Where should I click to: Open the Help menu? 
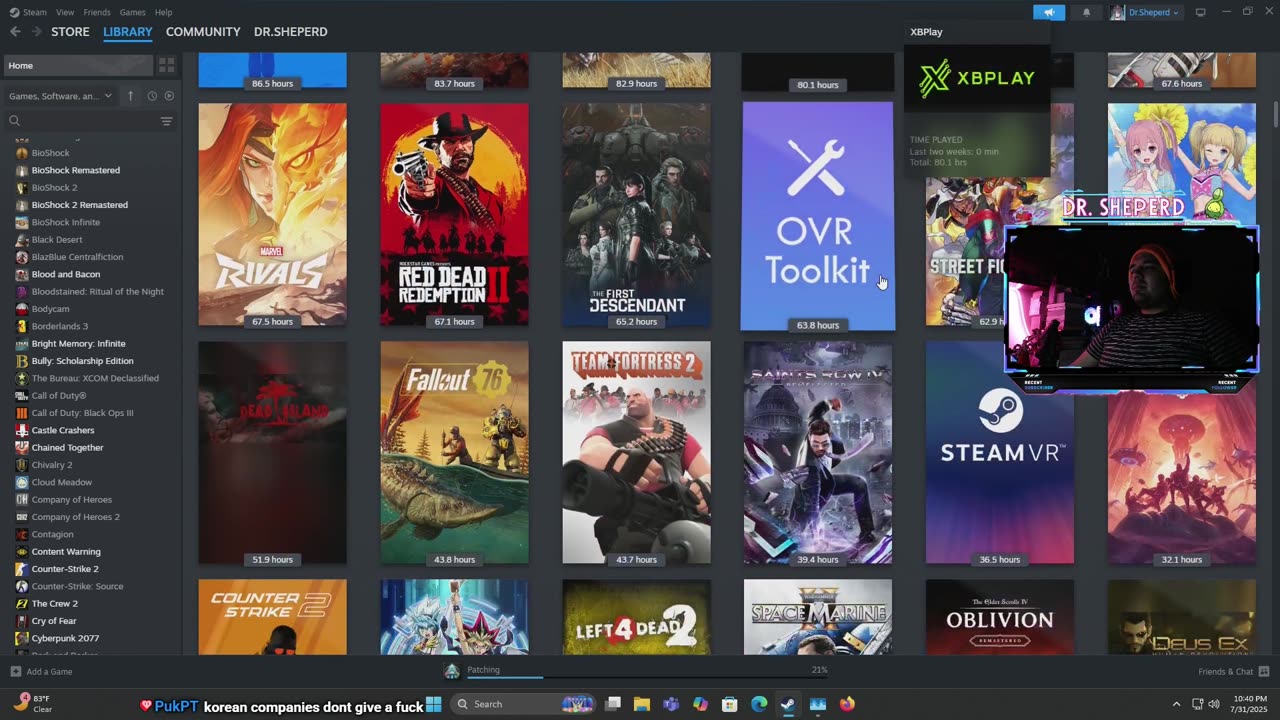(x=163, y=12)
